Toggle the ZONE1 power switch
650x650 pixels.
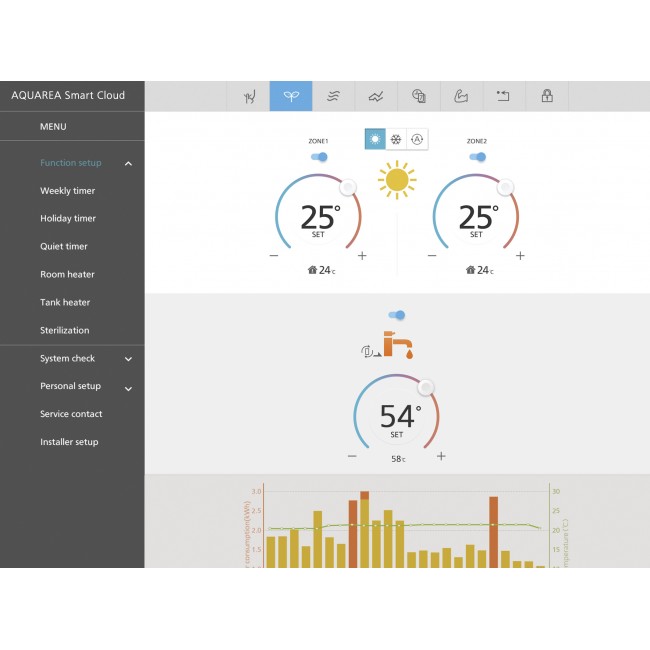[319, 157]
